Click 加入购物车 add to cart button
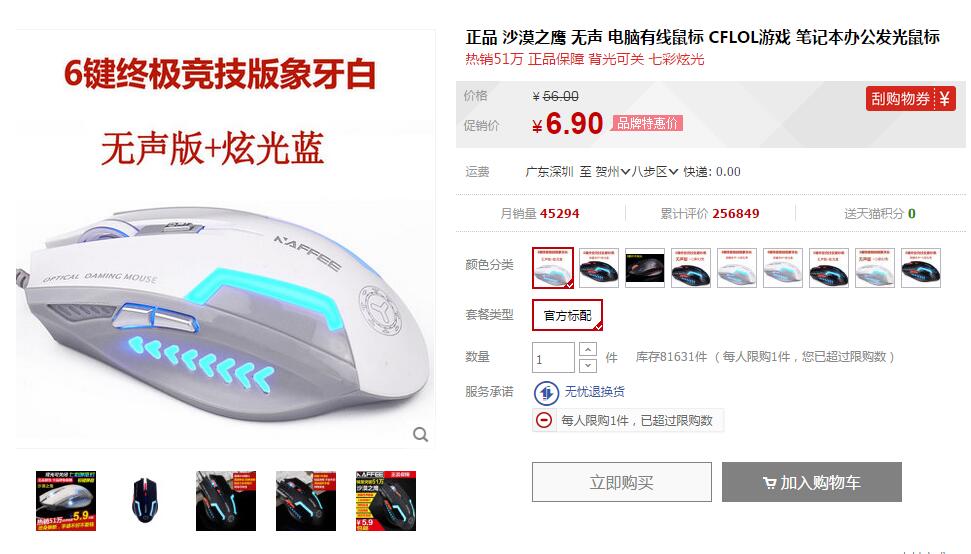This screenshot has height=554, width=971. tap(812, 482)
